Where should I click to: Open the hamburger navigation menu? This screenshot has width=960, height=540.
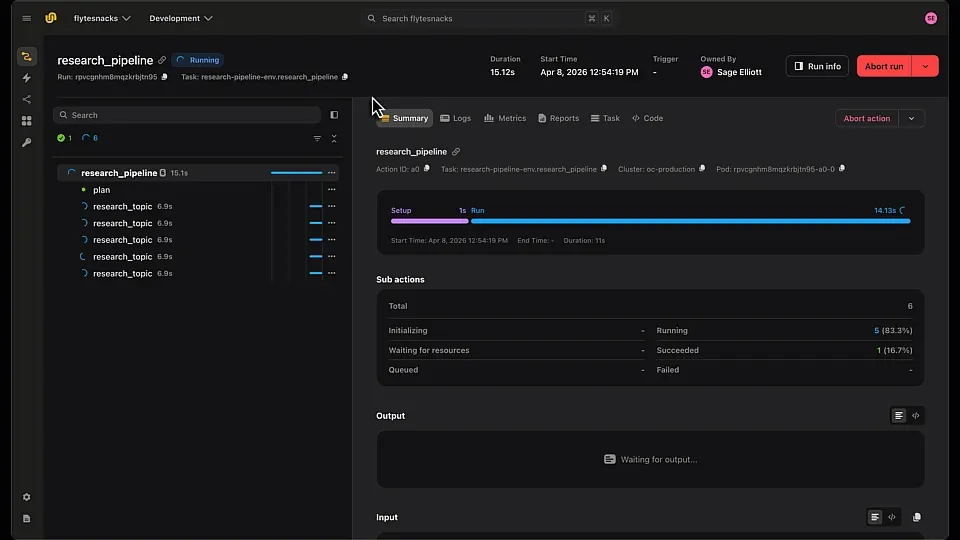coord(26,18)
